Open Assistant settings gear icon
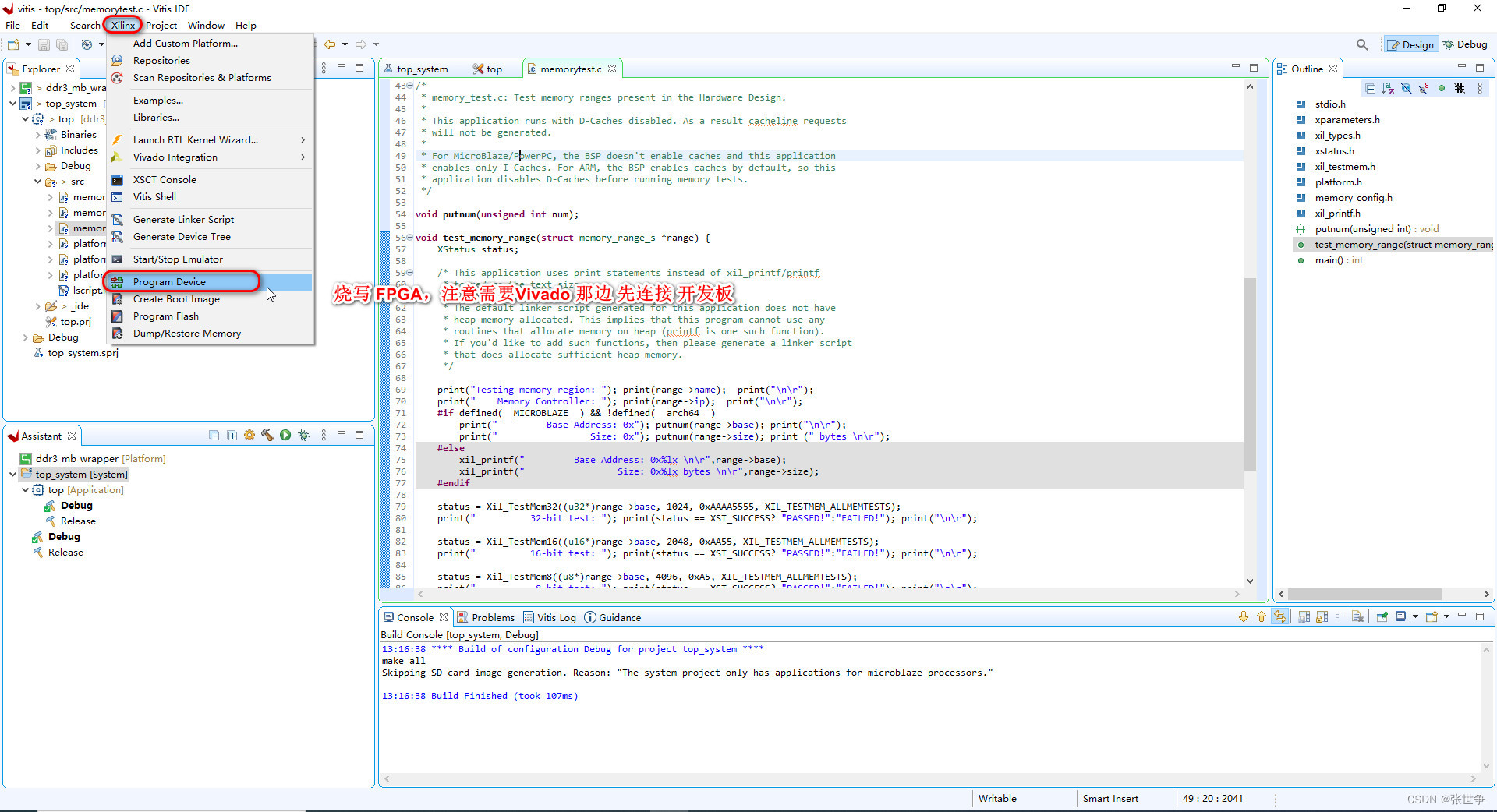The width and height of the screenshot is (1497, 812). [249, 436]
